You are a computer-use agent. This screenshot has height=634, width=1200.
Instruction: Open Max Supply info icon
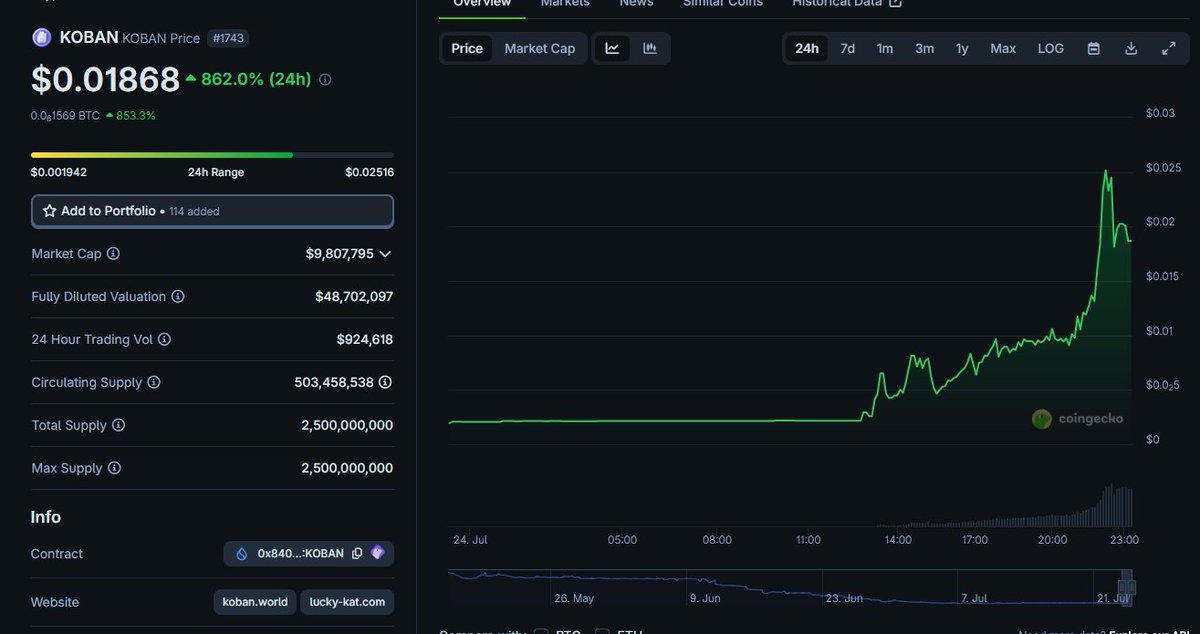click(114, 468)
